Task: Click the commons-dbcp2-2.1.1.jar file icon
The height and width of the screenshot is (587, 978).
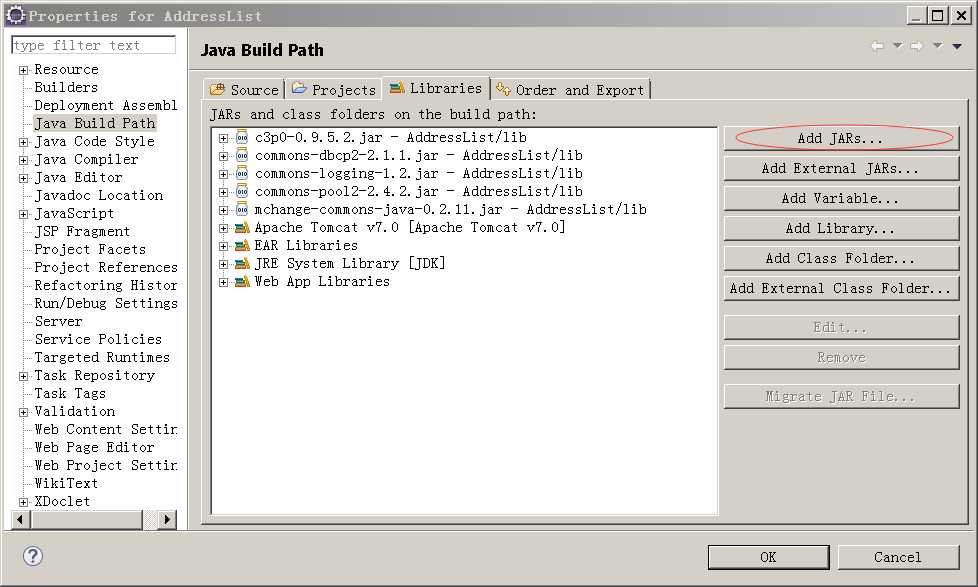Action: tap(242, 156)
